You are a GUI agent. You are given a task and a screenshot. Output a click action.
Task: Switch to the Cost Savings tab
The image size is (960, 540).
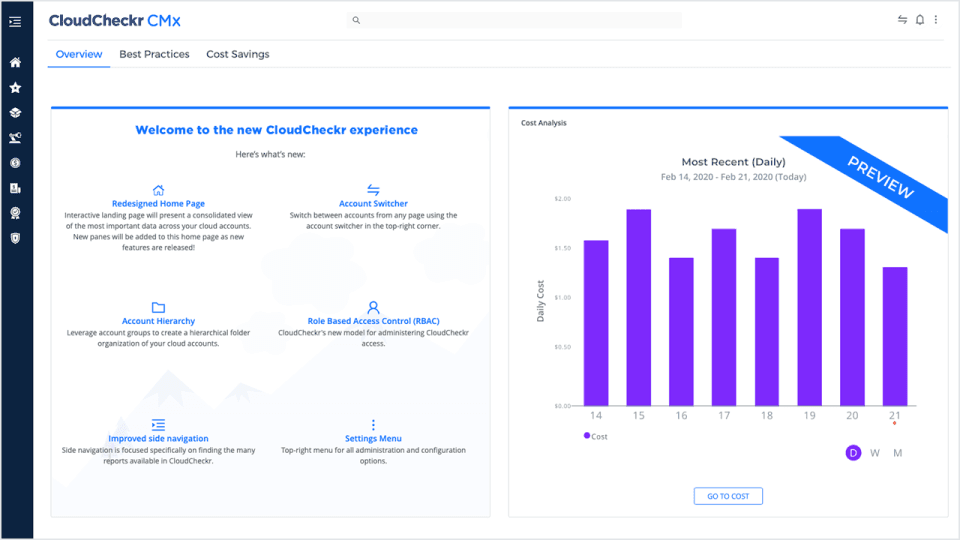click(x=238, y=54)
